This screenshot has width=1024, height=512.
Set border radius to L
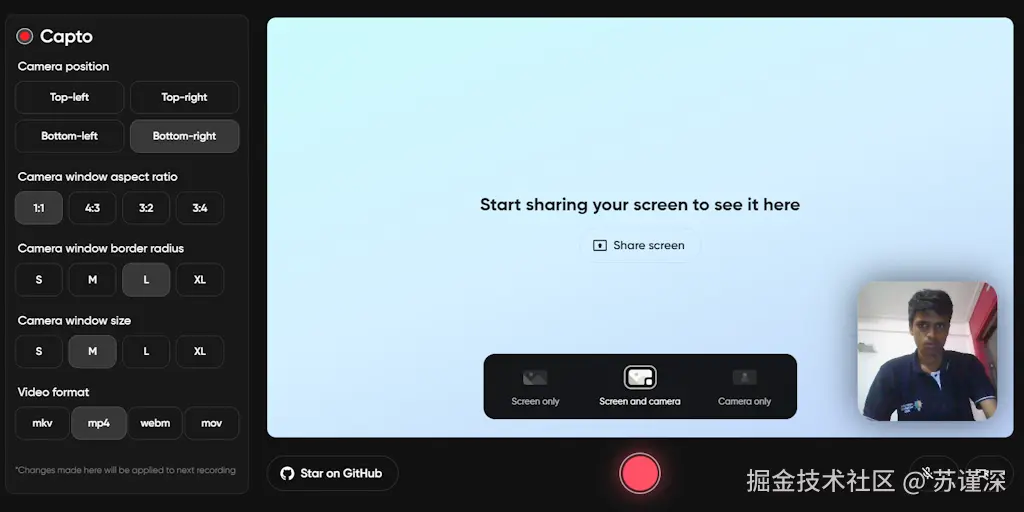coord(146,280)
